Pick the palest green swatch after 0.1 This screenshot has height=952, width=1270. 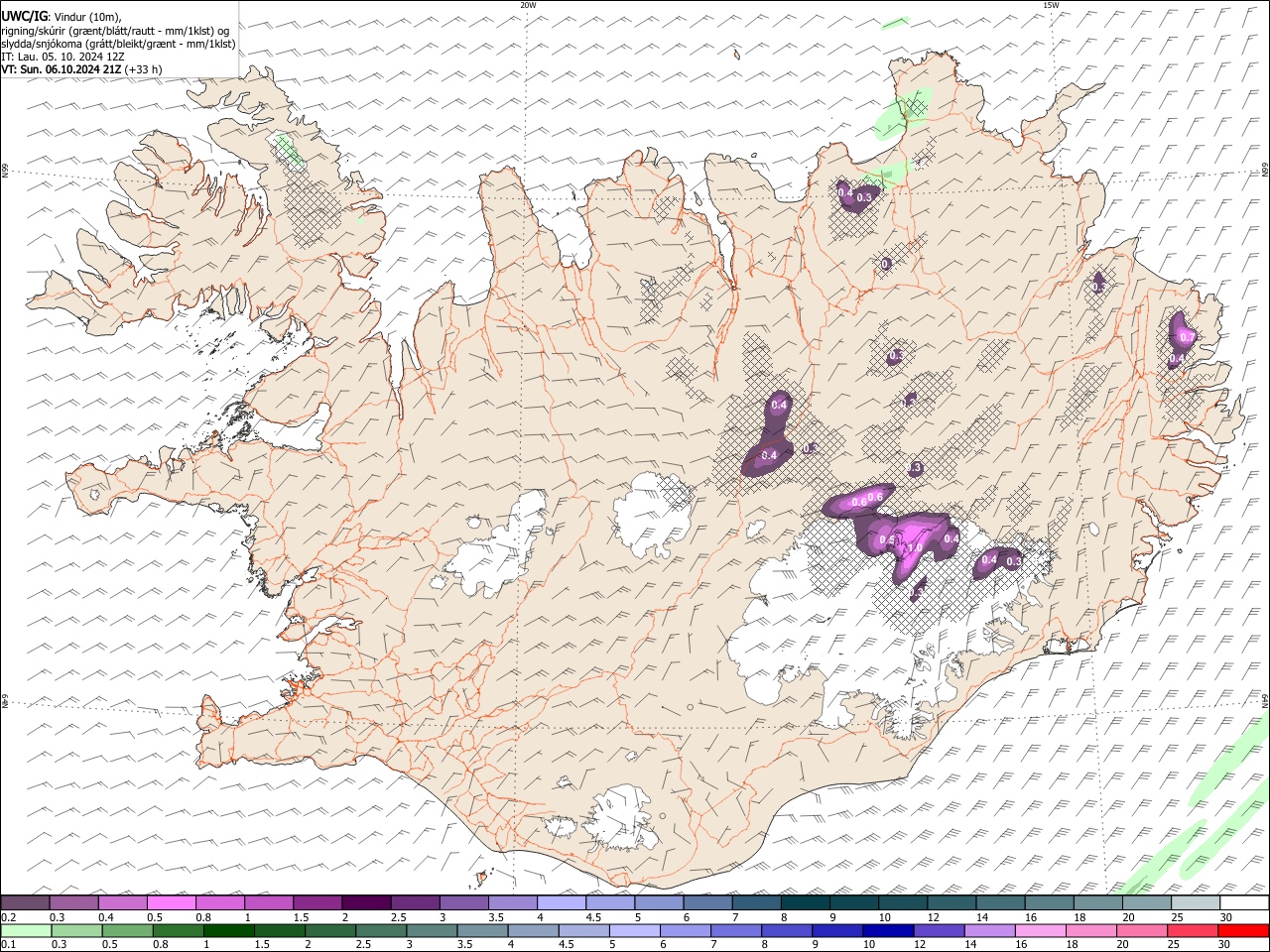[25, 930]
